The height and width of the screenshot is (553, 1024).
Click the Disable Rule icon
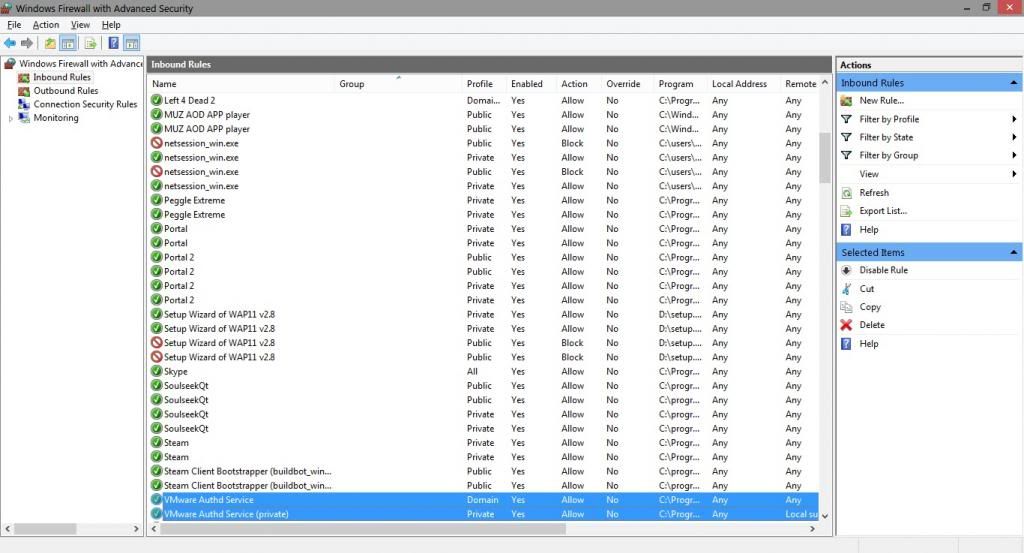tap(846, 270)
